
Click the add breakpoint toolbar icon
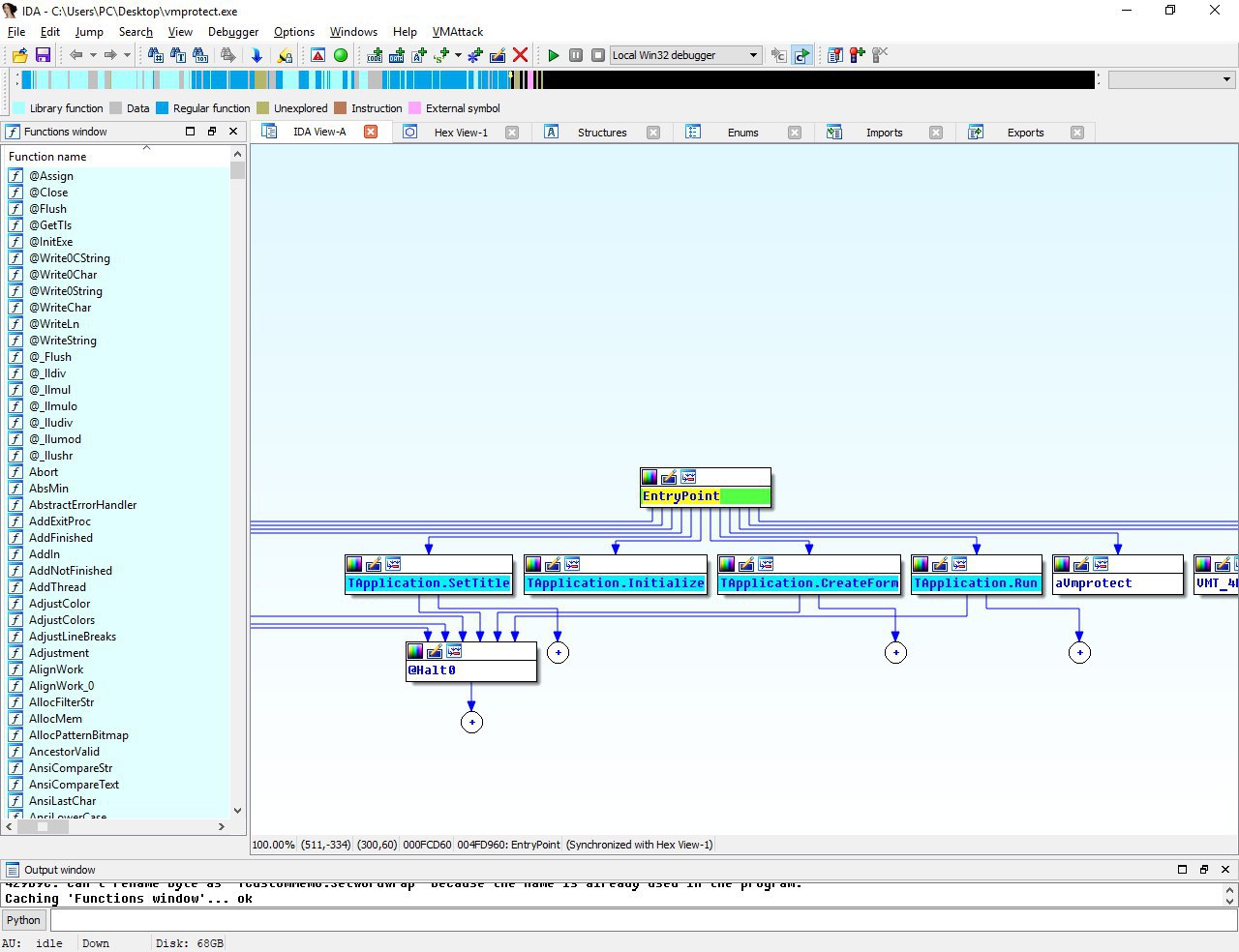(x=857, y=55)
